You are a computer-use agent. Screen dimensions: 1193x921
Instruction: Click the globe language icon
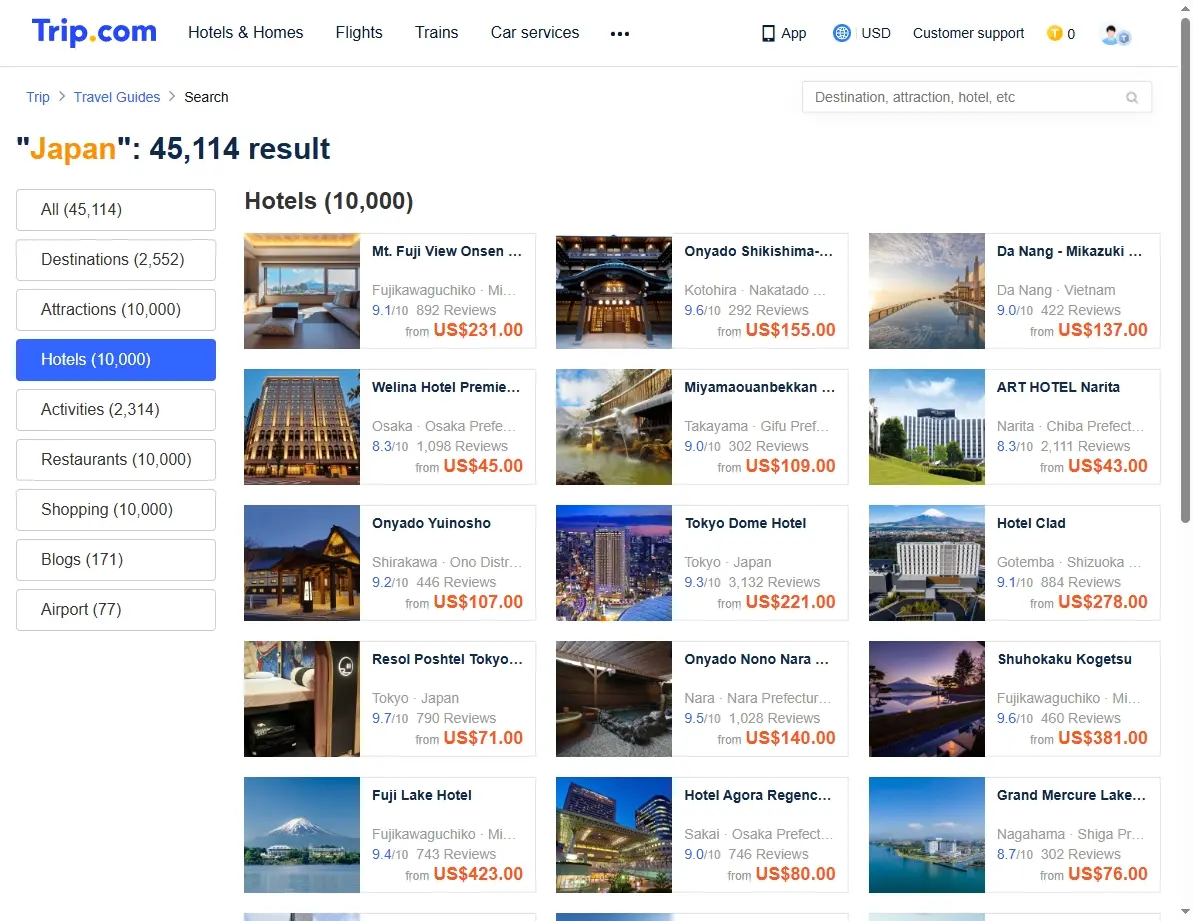coord(841,33)
